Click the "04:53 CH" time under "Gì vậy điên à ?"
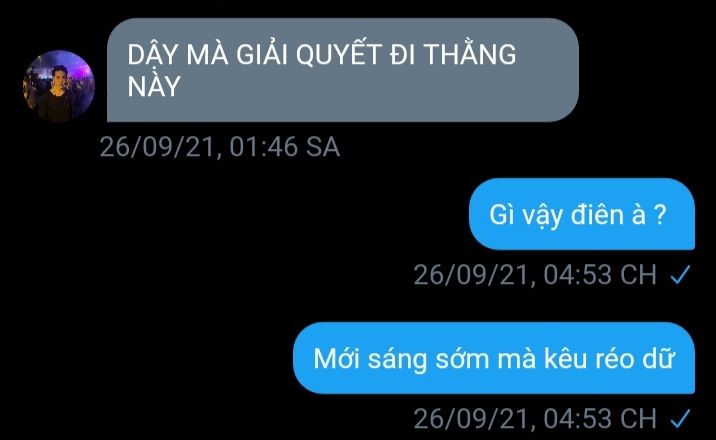Screen dimensions: 716x440 600,275
